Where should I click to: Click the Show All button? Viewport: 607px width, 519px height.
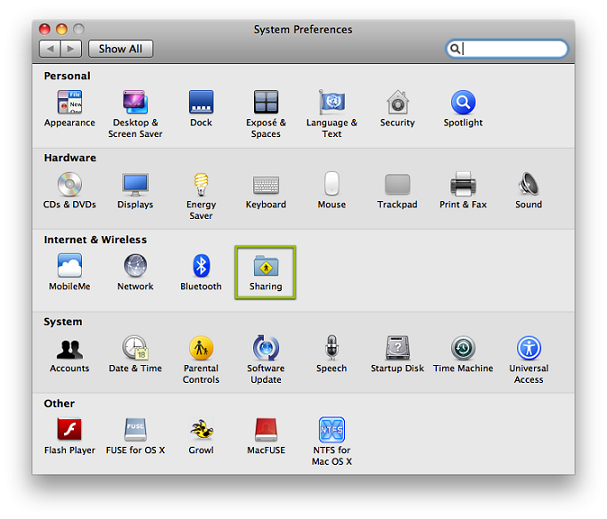(x=120, y=48)
